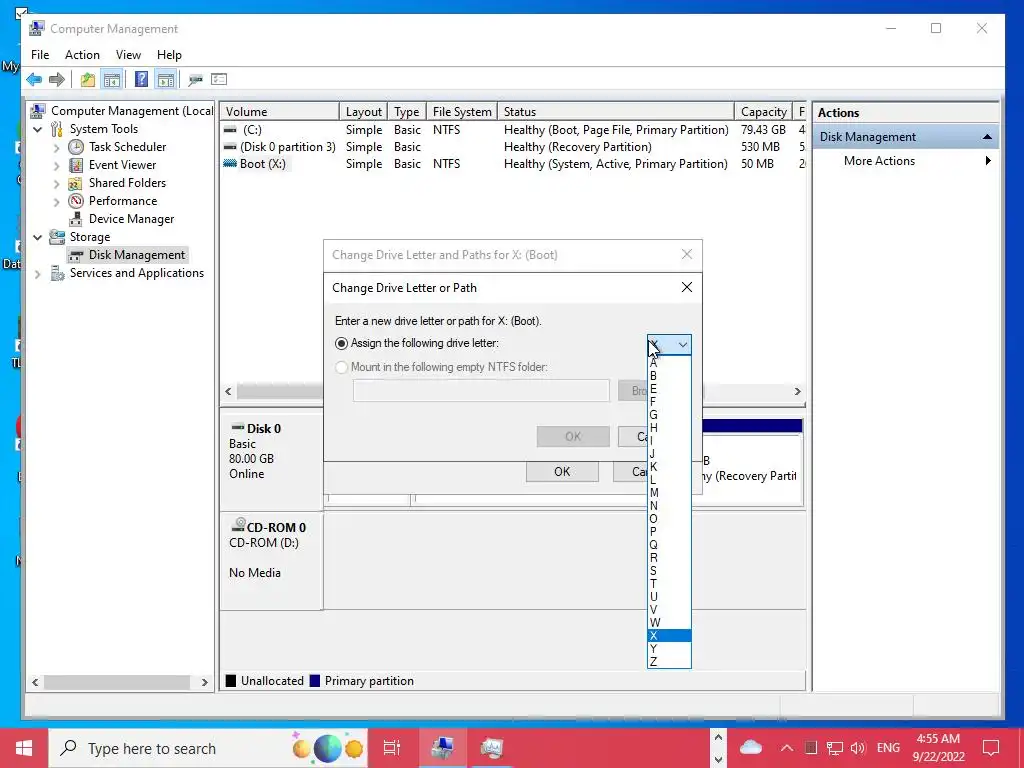The image size is (1024, 768).
Task: Collapse the System Tools tree node
Action: tap(38, 129)
